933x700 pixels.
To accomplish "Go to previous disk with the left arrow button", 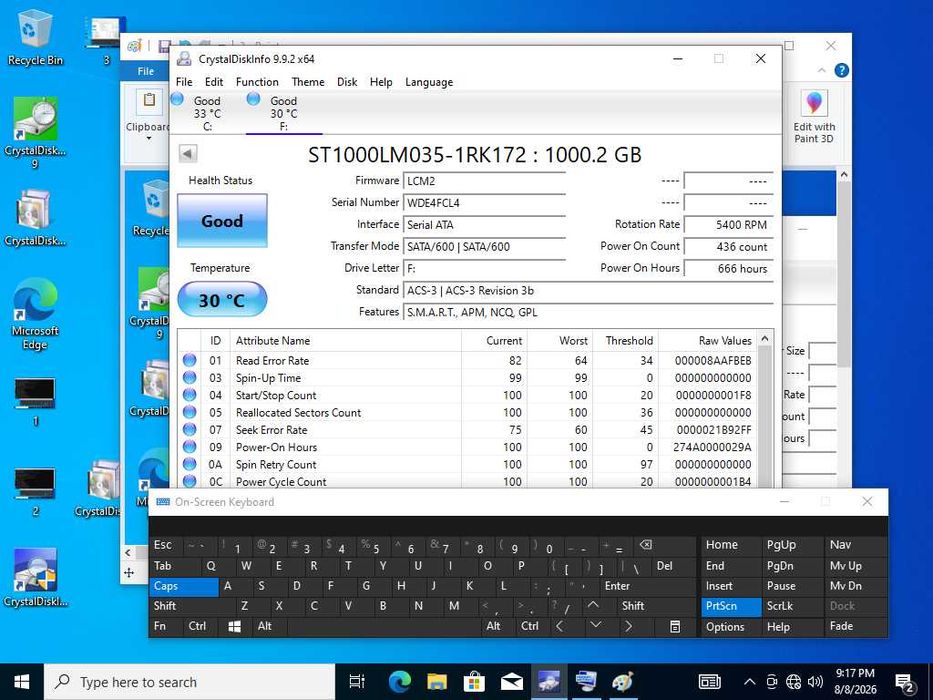I will 188,154.
